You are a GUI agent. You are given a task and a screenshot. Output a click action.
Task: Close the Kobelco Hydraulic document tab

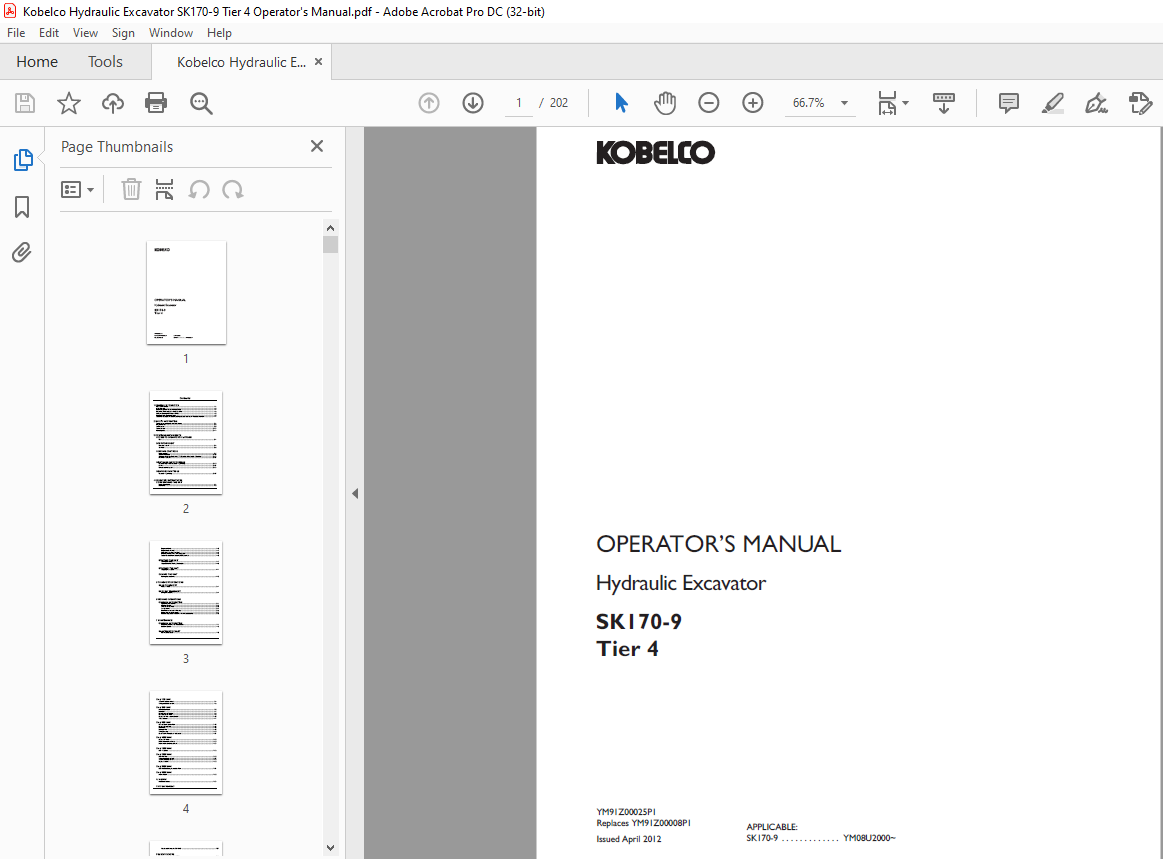tap(318, 62)
